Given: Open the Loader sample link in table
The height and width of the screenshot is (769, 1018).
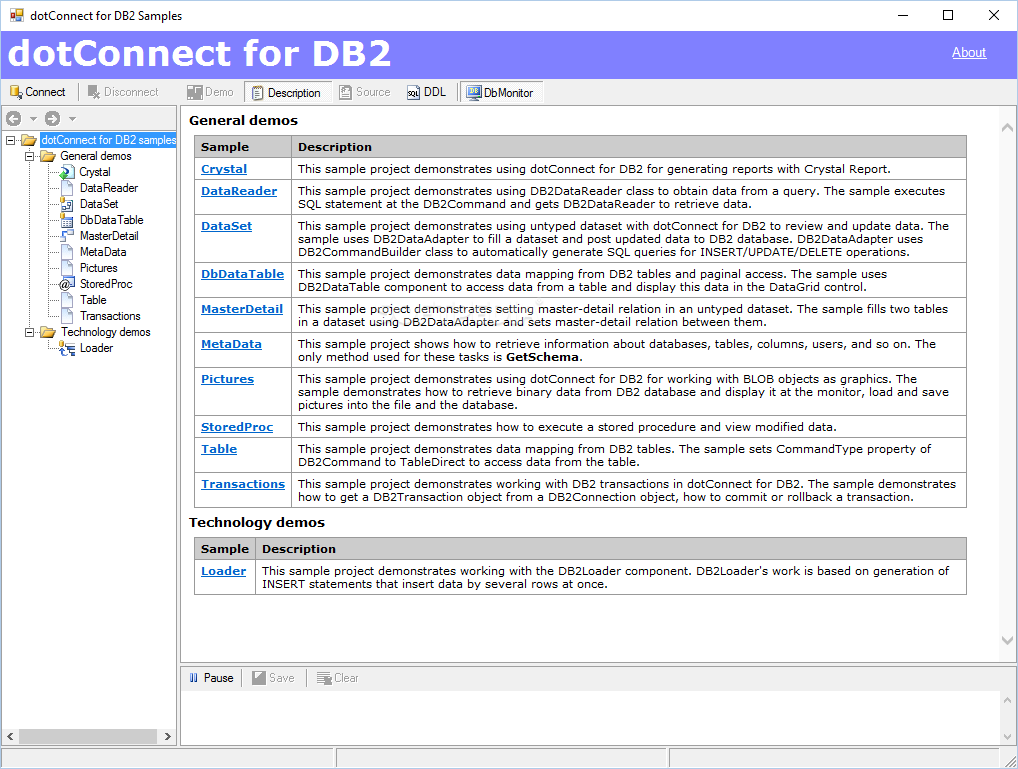Looking at the screenshot, I should 223,572.
